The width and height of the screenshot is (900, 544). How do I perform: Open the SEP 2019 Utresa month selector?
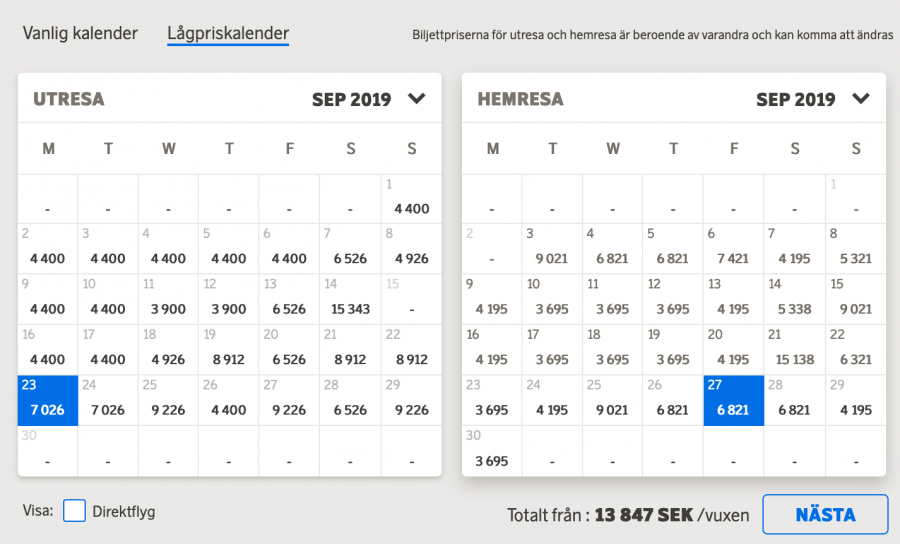(351, 99)
